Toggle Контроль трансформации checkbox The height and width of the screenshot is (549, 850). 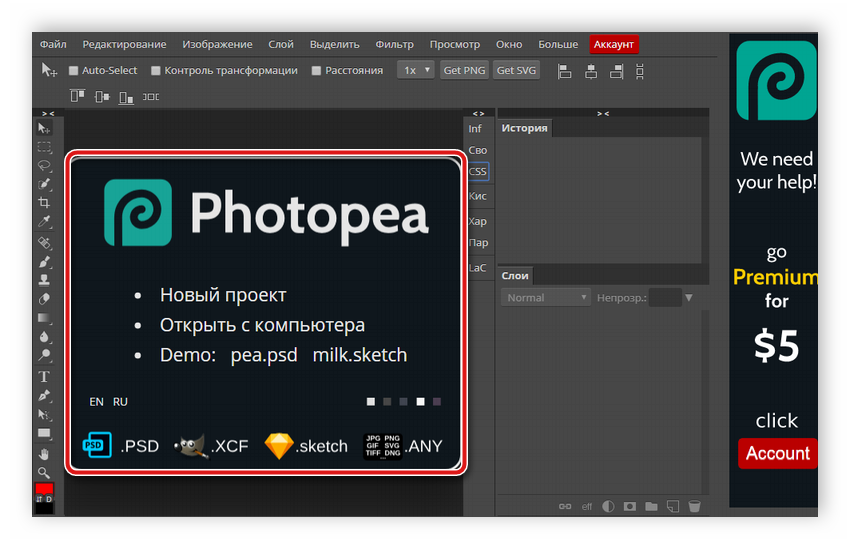pos(156,70)
